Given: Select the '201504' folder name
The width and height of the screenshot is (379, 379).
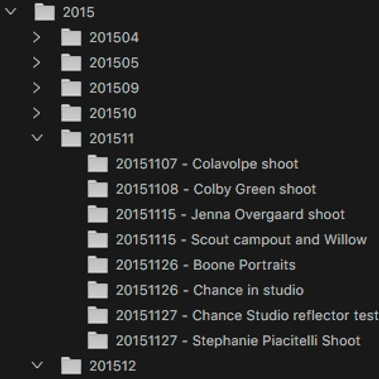Looking at the screenshot, I should (x=114, y=38).
